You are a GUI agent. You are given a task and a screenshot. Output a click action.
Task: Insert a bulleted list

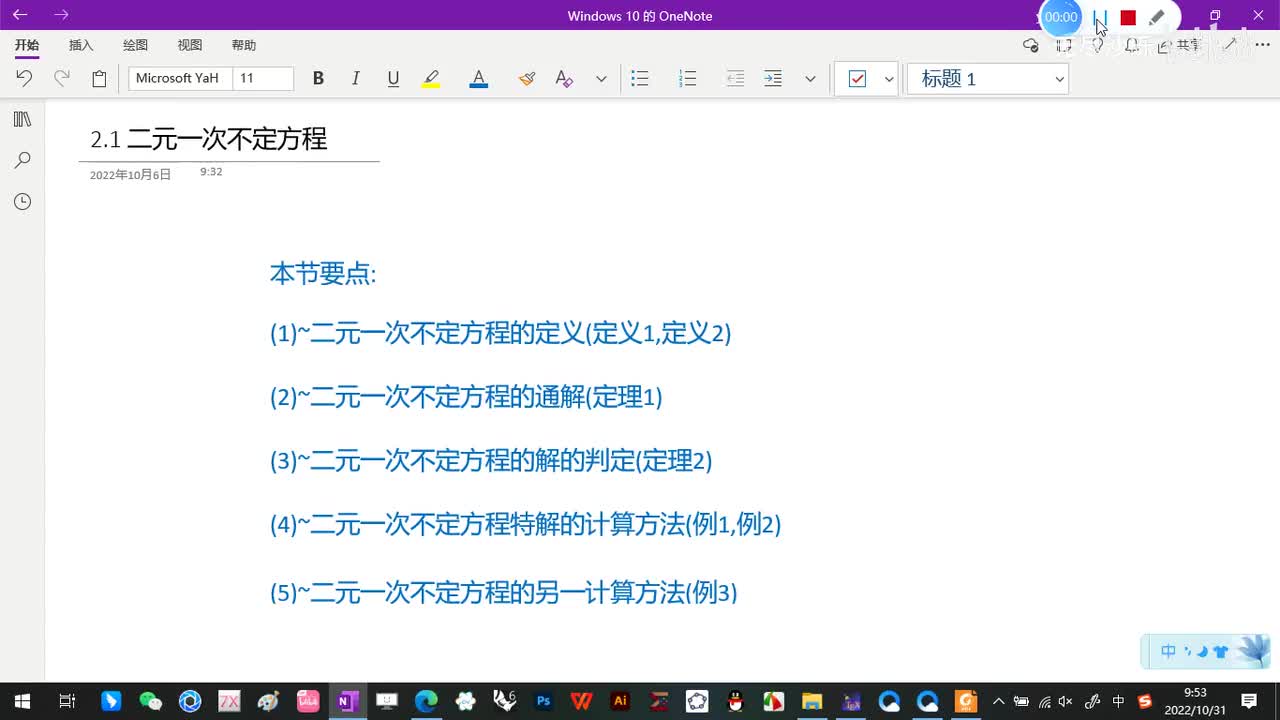tap(640, 78)
